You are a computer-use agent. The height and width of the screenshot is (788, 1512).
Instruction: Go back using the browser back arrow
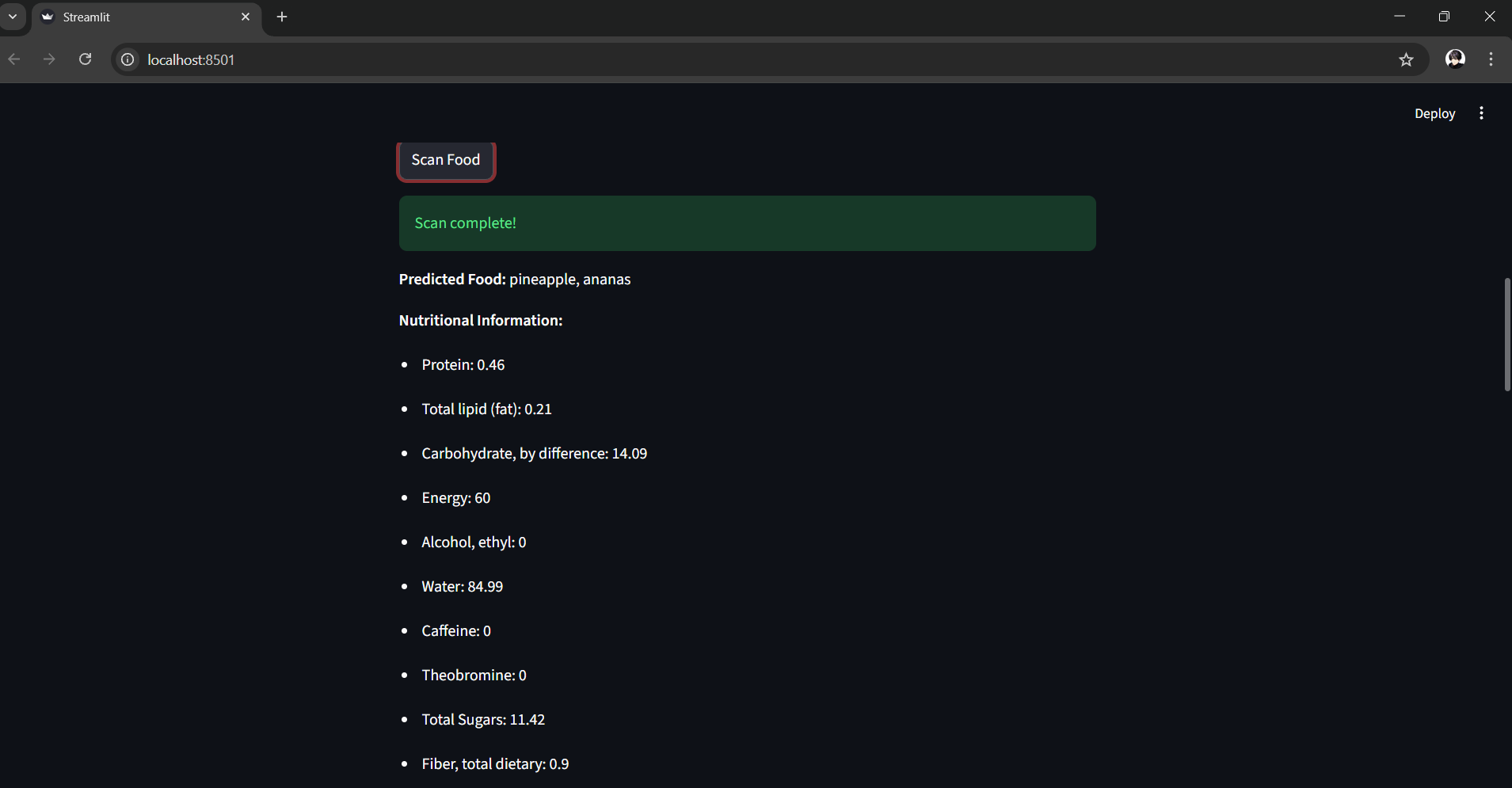pos(14,59)
